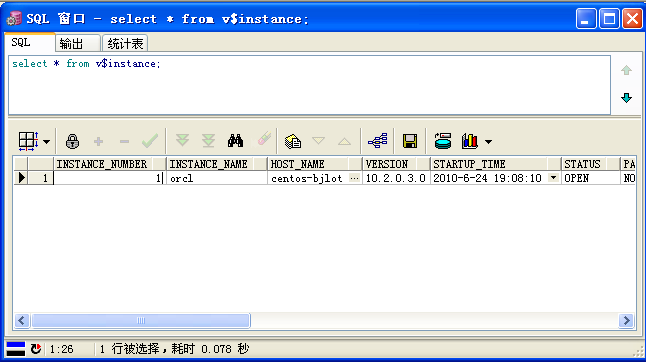The image size is (646, 362).
Task: Open the grid select-mode icon
Action: [x=28, y=141]
